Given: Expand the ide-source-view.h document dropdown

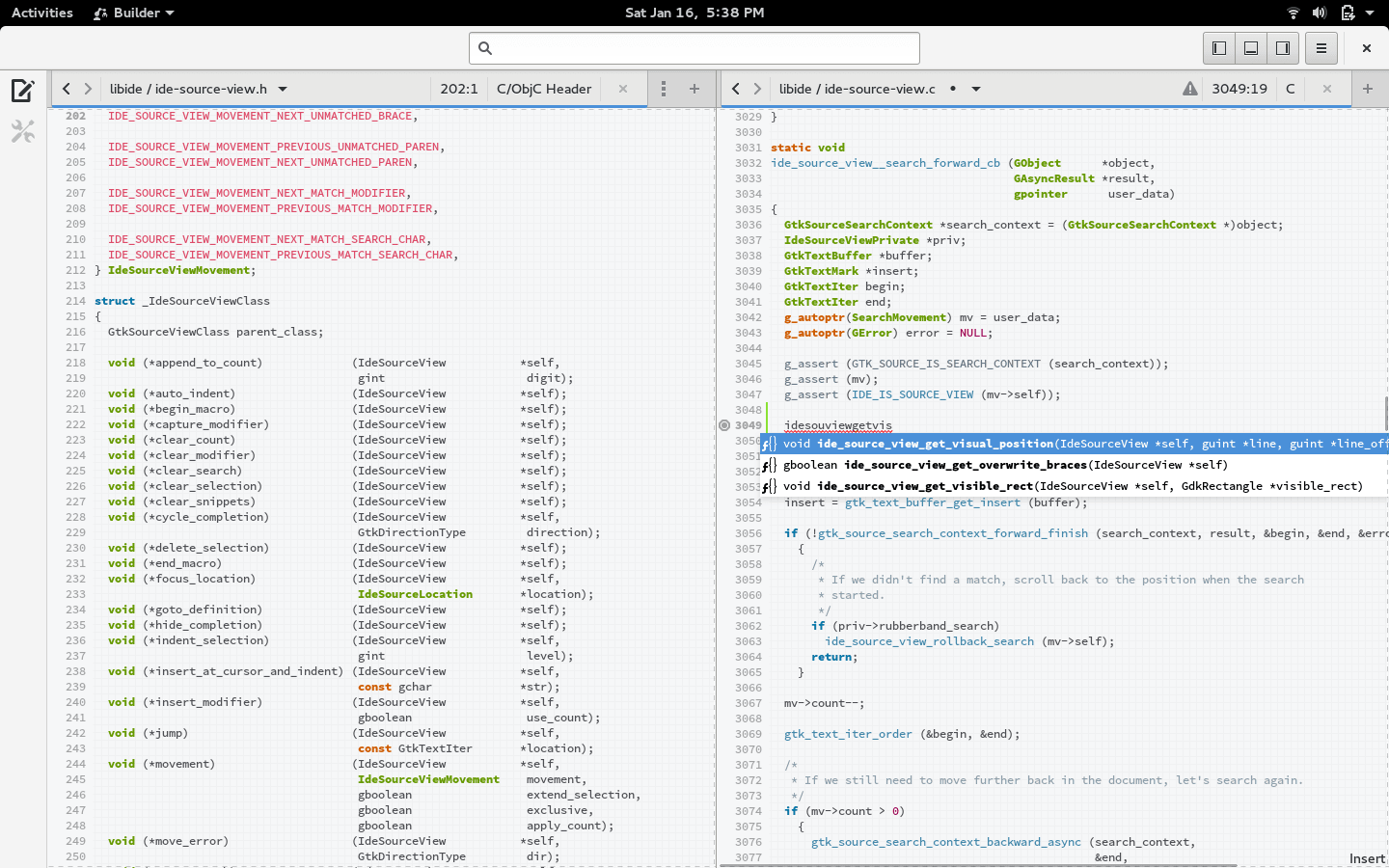Looking at the screenshot, I should tap(283, 89).
